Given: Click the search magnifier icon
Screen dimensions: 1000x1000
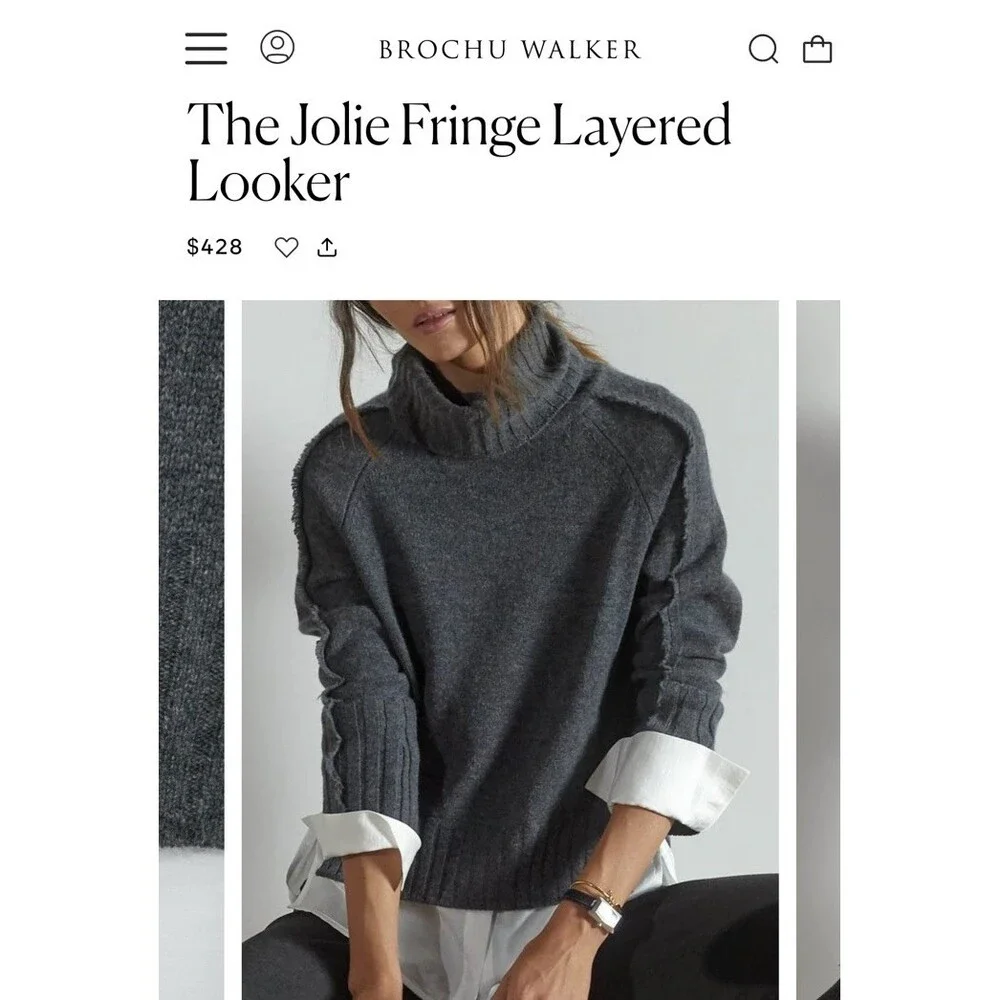Looking at the screenshot, I should [763, 49].
